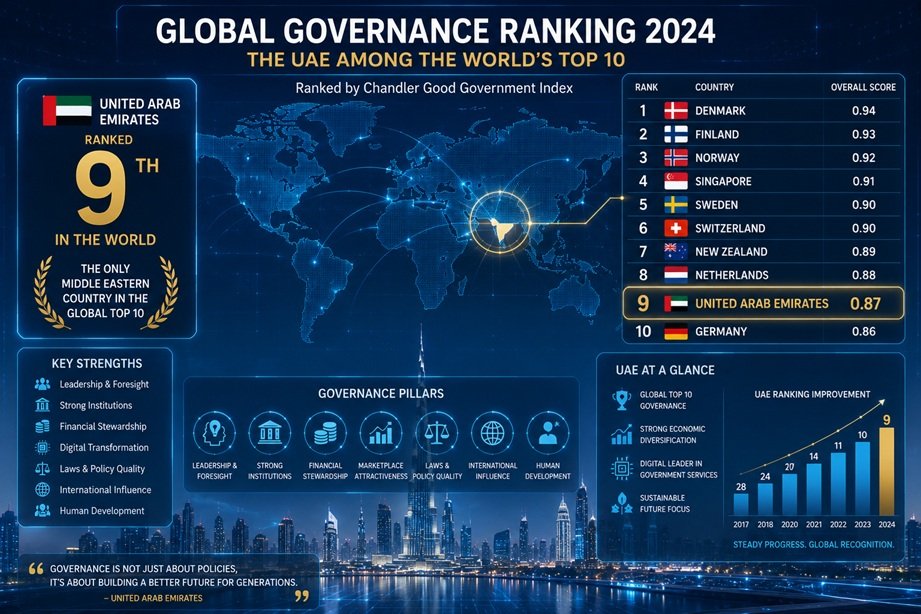
Task: Click the 'Country' column header
Action: pyautogui.click(x=714, y=87)
